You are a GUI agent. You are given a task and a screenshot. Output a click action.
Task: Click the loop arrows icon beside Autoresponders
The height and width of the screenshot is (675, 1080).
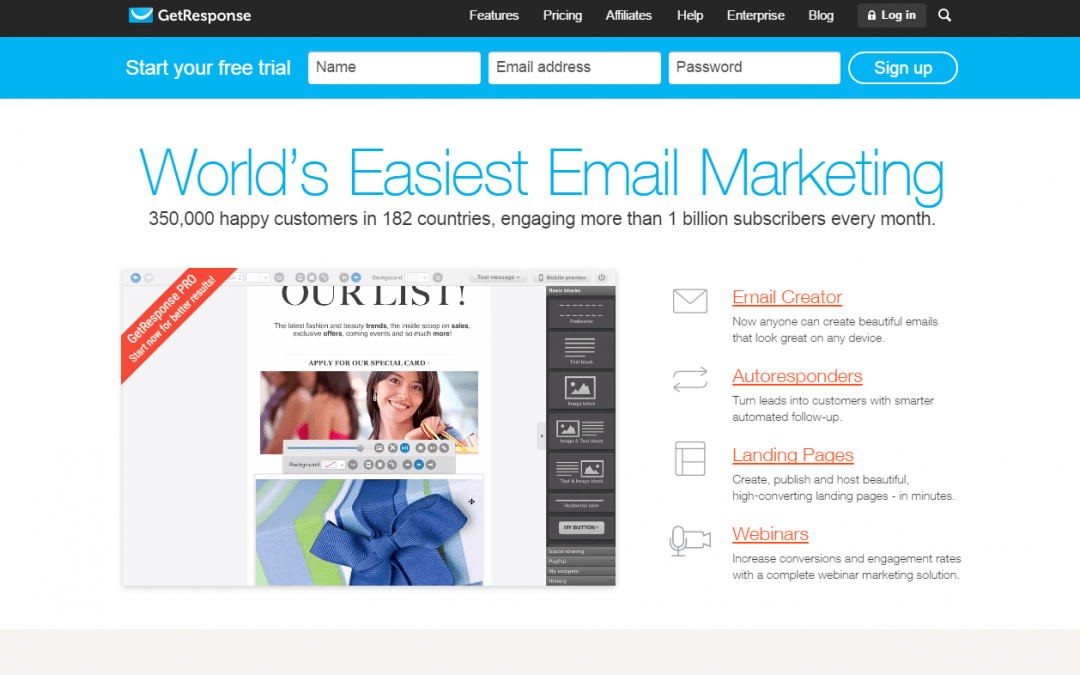690,379
